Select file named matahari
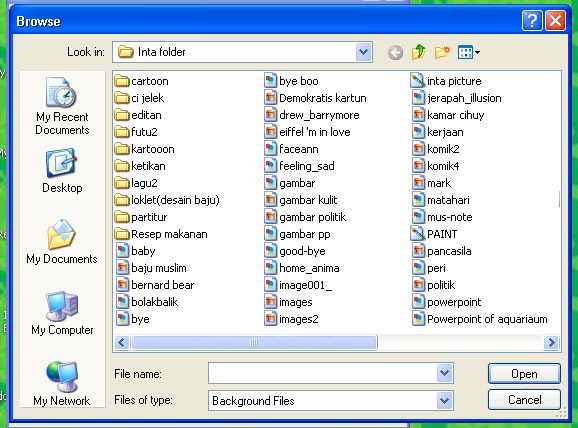The height and width of the screenshot is (428, 578). click(441, 200)
